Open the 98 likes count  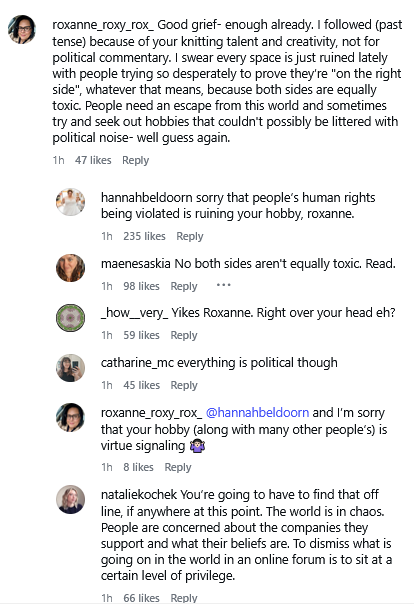(141, 286)
